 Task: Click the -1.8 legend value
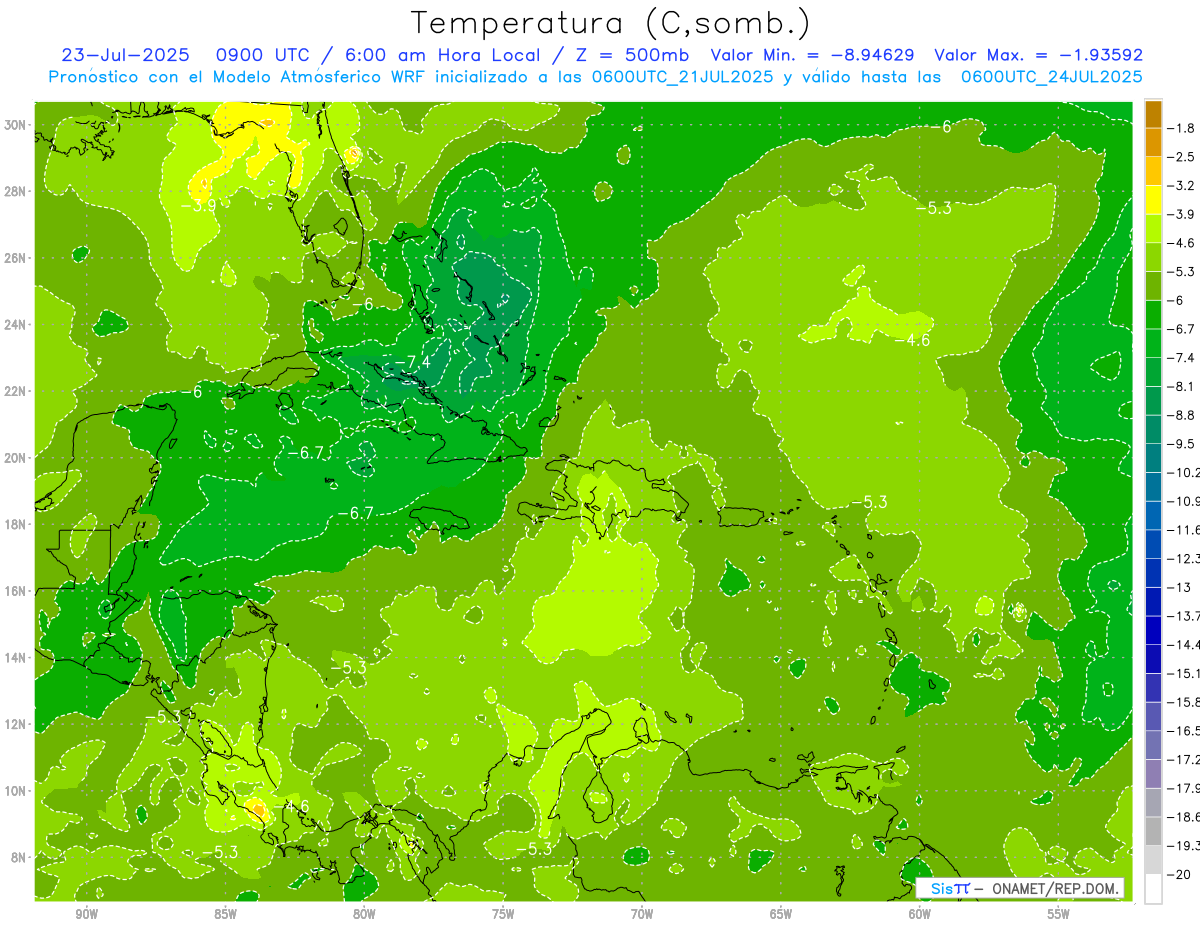tap(1180, 128)
